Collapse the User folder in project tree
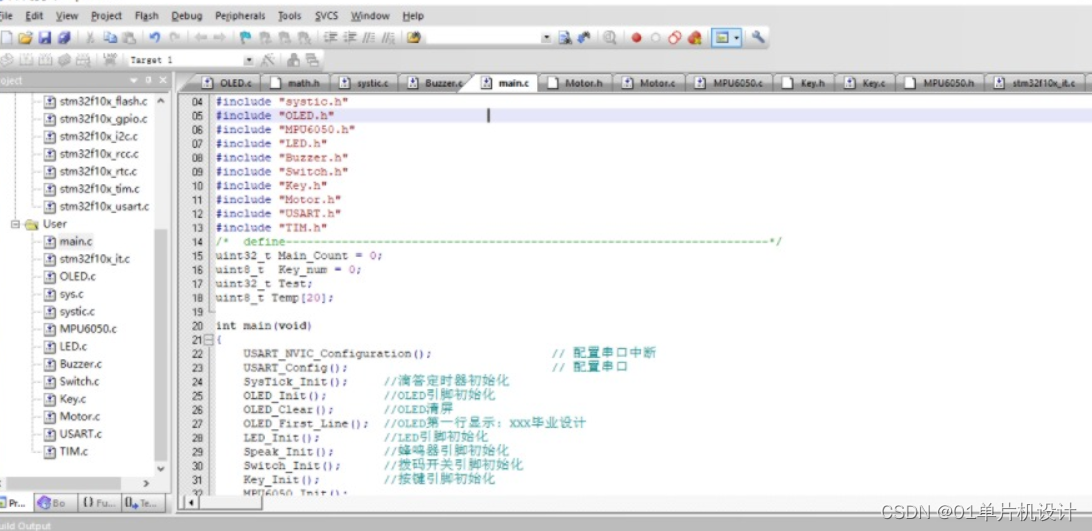The width and height of the screenshot is (1092, 531). pos(15,224)
